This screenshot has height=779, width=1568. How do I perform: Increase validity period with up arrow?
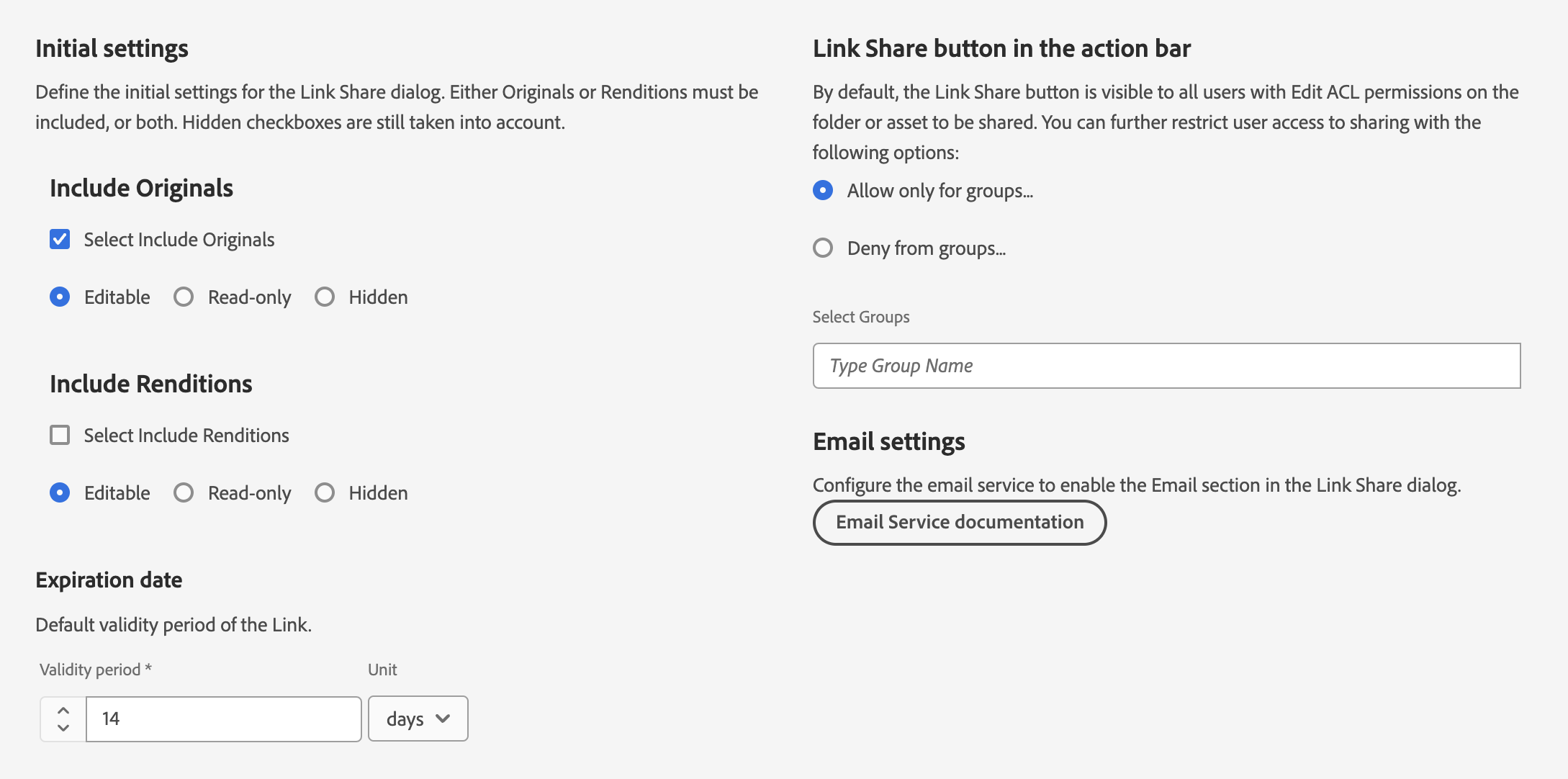[x=63, y=710]
